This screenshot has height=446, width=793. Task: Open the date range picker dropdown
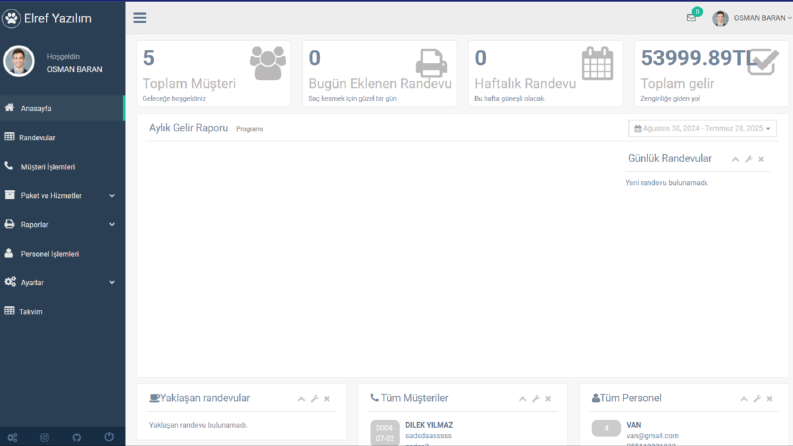[702, 128]
